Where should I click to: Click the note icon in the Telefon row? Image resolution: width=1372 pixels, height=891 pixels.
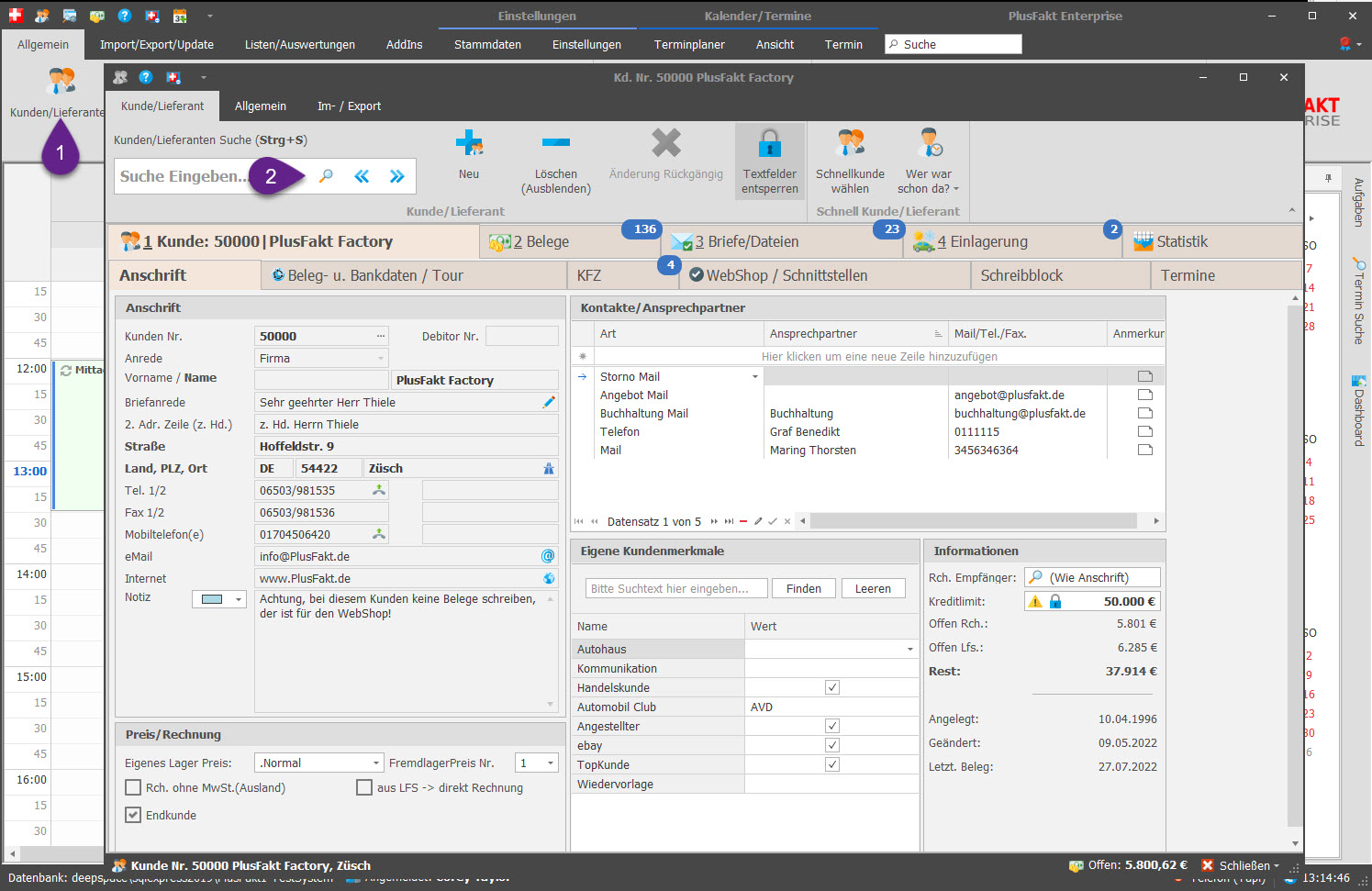coord(1144,431)
